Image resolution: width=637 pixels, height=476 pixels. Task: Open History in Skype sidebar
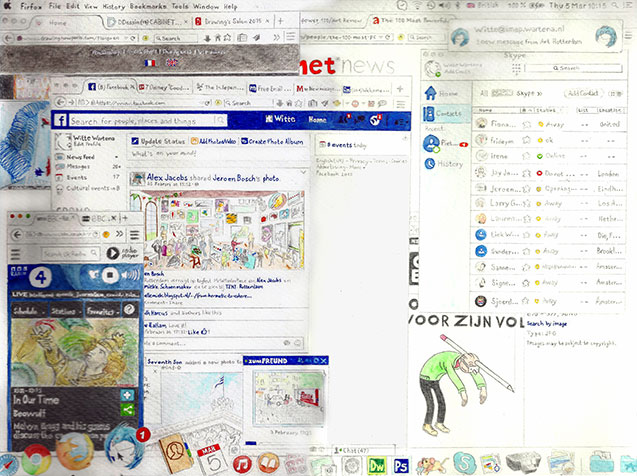pyautogui.click(x=444, y=164)
